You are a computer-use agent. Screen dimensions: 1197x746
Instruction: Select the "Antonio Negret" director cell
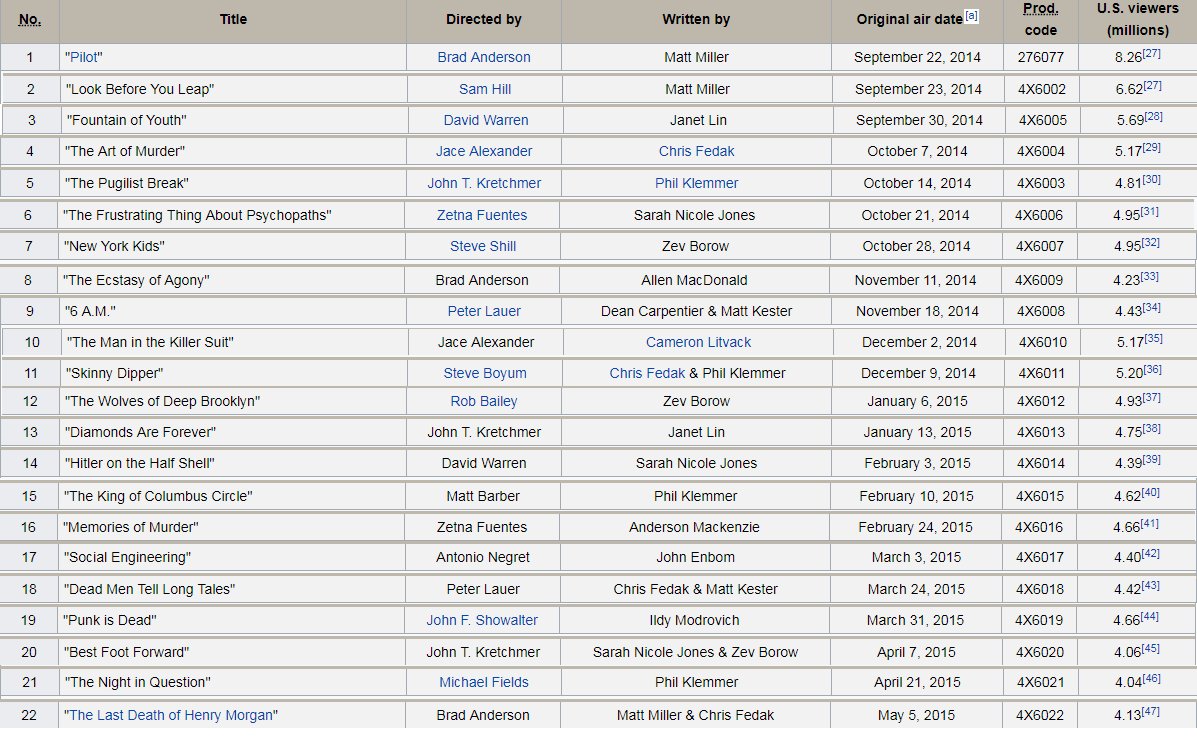pyautogui.click(x=482, y=557)
